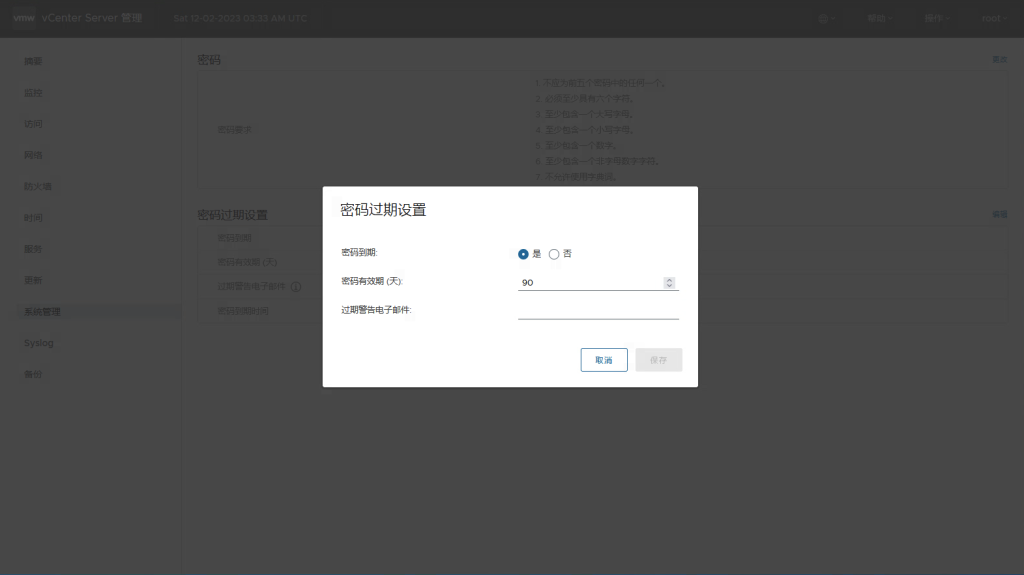Click the 编辑 link for 密码过期设置
The image size is (1024, 575).
pyautogui.click(x=1000, y=214)
